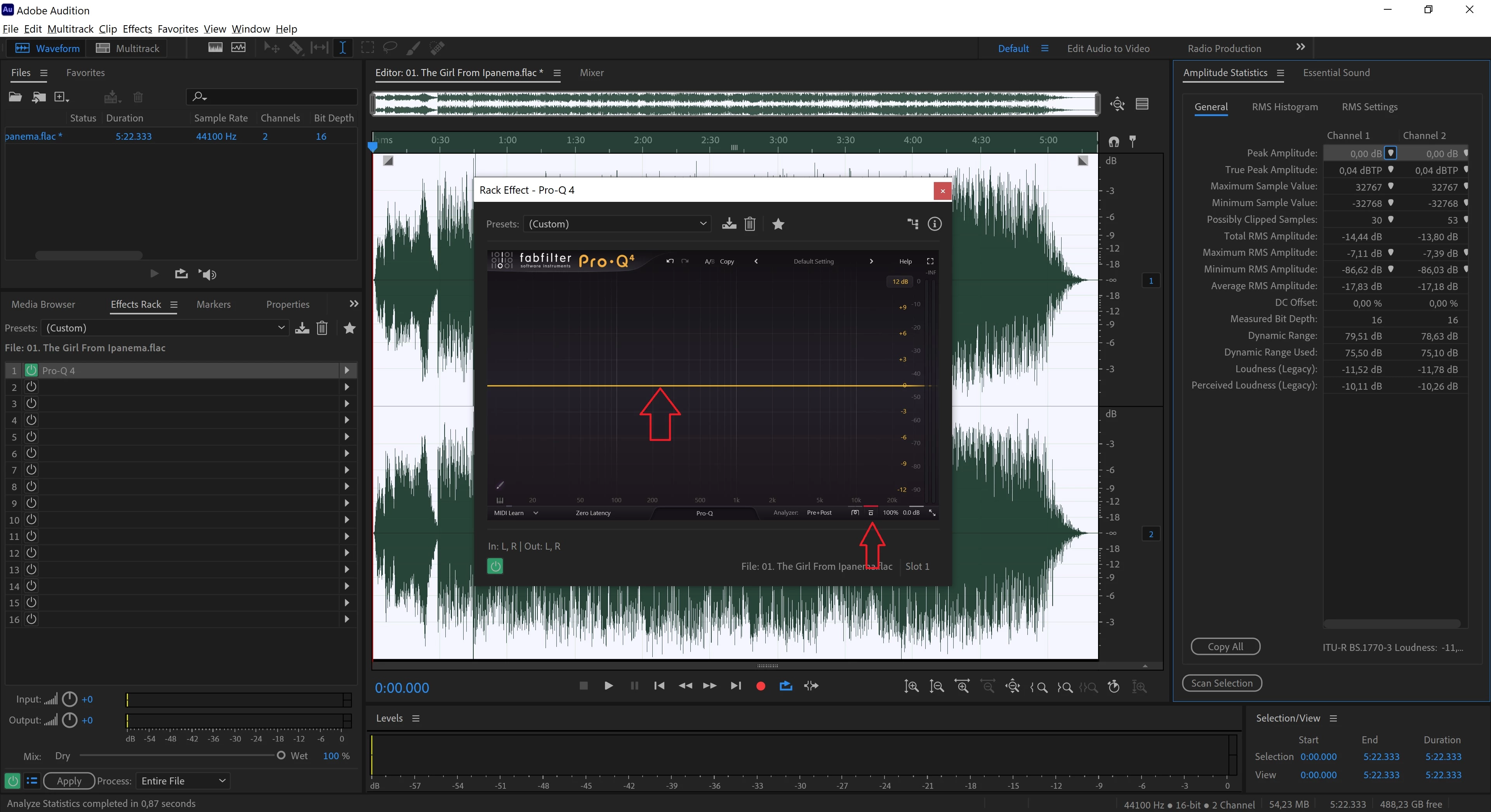Open Rack Effect Presets (Custom) dropdown
Image resolution: width=1491 pixels, height=812 pixels.
(617, 224)
